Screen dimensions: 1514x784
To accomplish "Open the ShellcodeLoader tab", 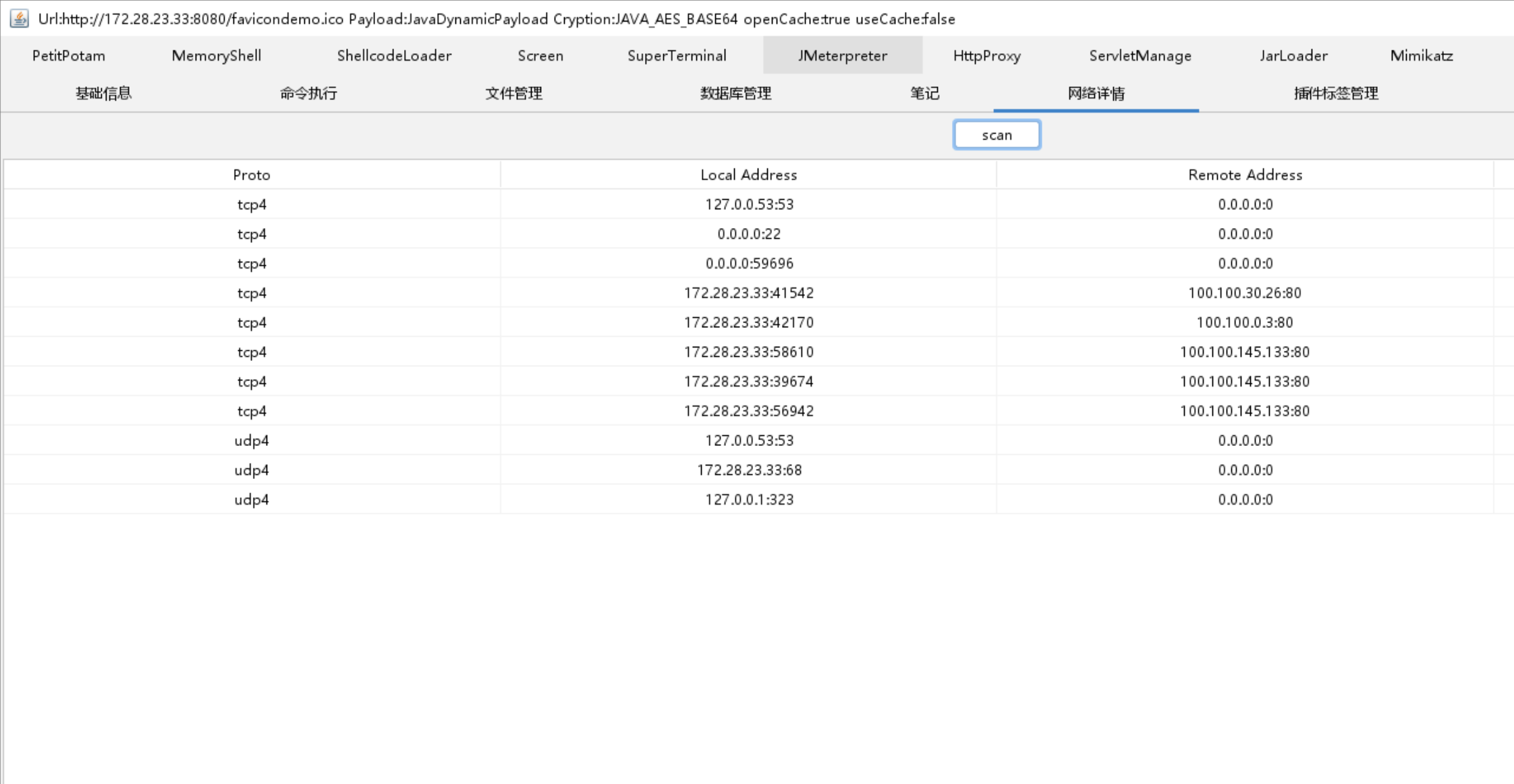I will [x=394, y=55].
